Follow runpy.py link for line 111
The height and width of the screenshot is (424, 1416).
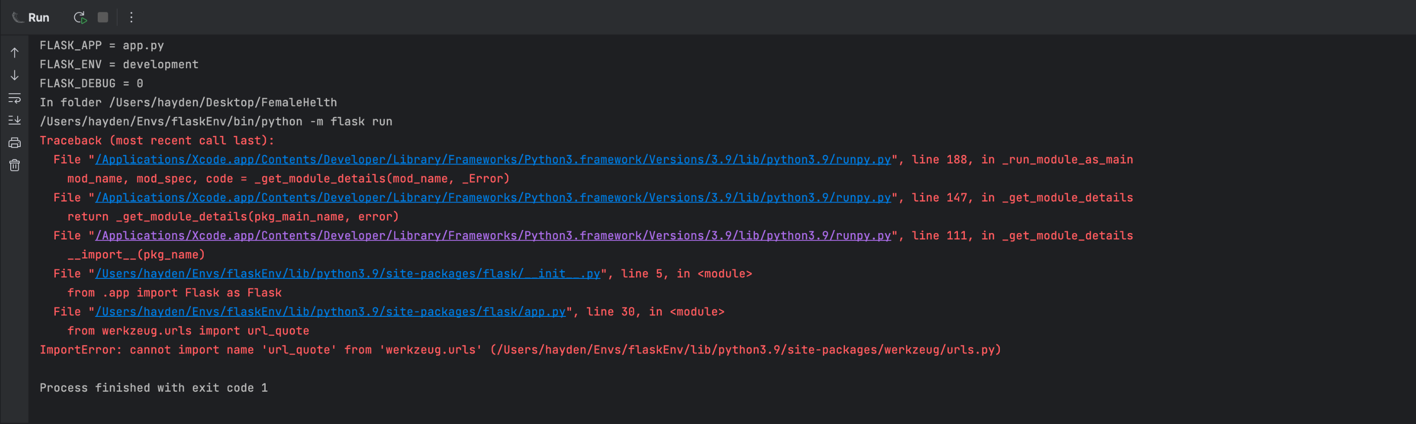coord(492,236)
